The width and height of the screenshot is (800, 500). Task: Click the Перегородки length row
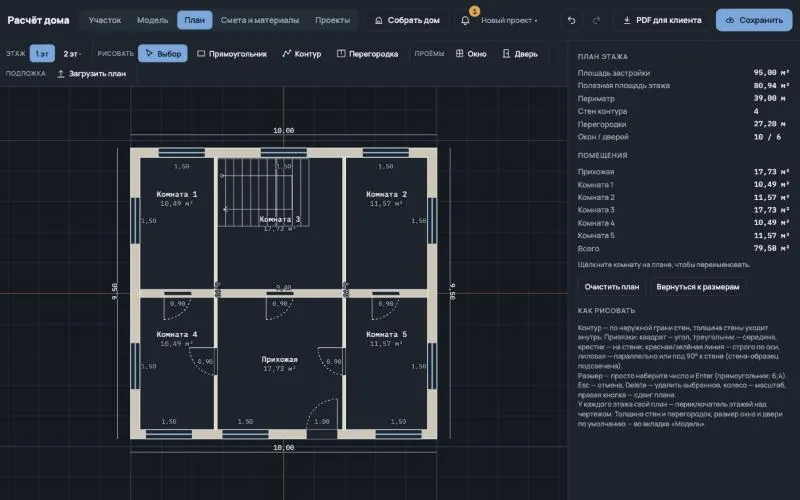pyautogui.click(x=684, y=124)
